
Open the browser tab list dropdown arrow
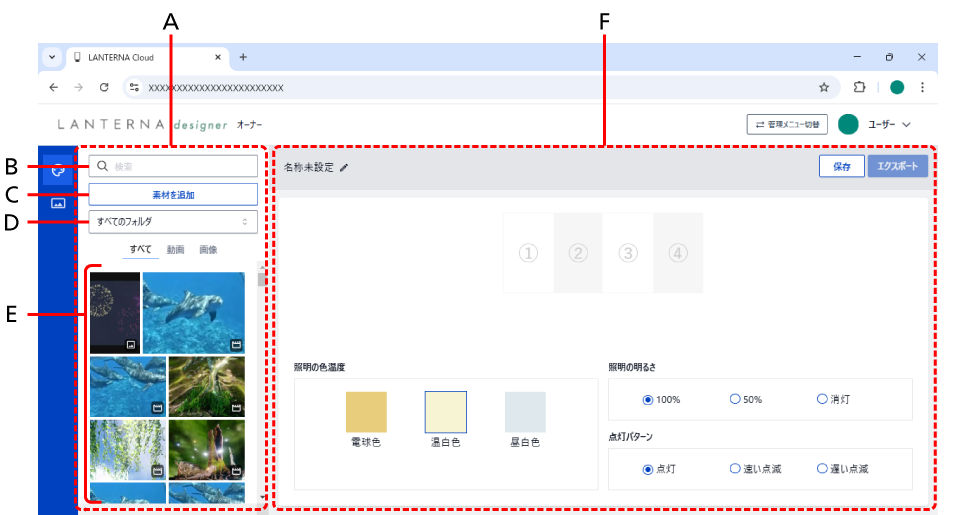[52, 57]
